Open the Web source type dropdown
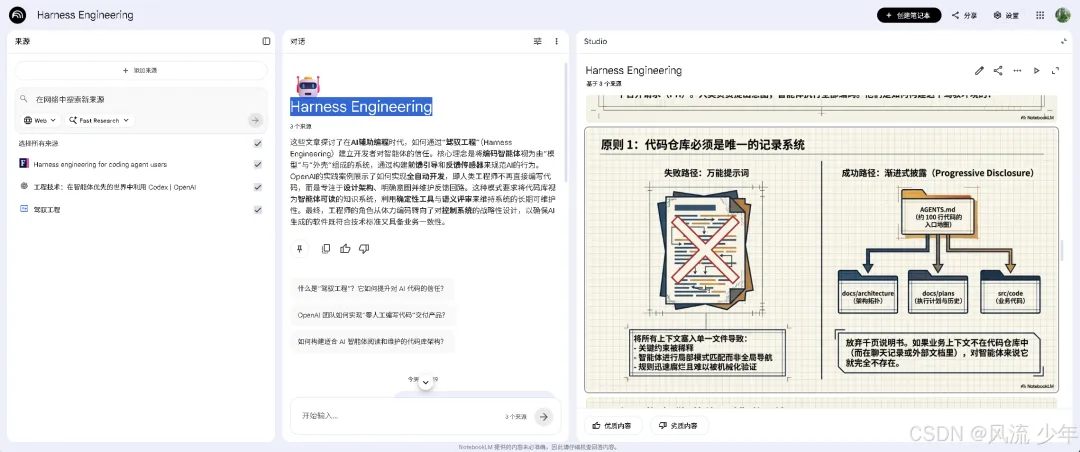Screen dimensions: 1080x452 (x=39, y=120)
